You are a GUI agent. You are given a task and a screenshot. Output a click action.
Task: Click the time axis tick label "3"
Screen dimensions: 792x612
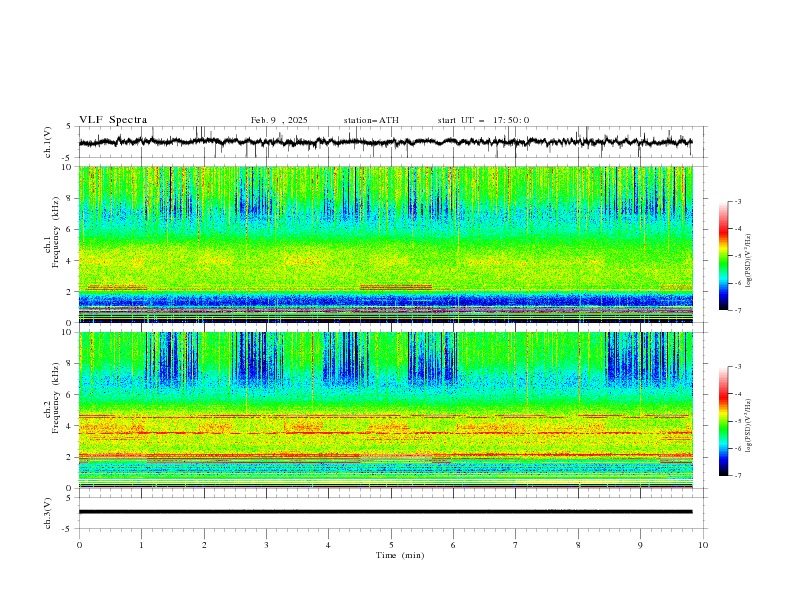coord(266,545)
